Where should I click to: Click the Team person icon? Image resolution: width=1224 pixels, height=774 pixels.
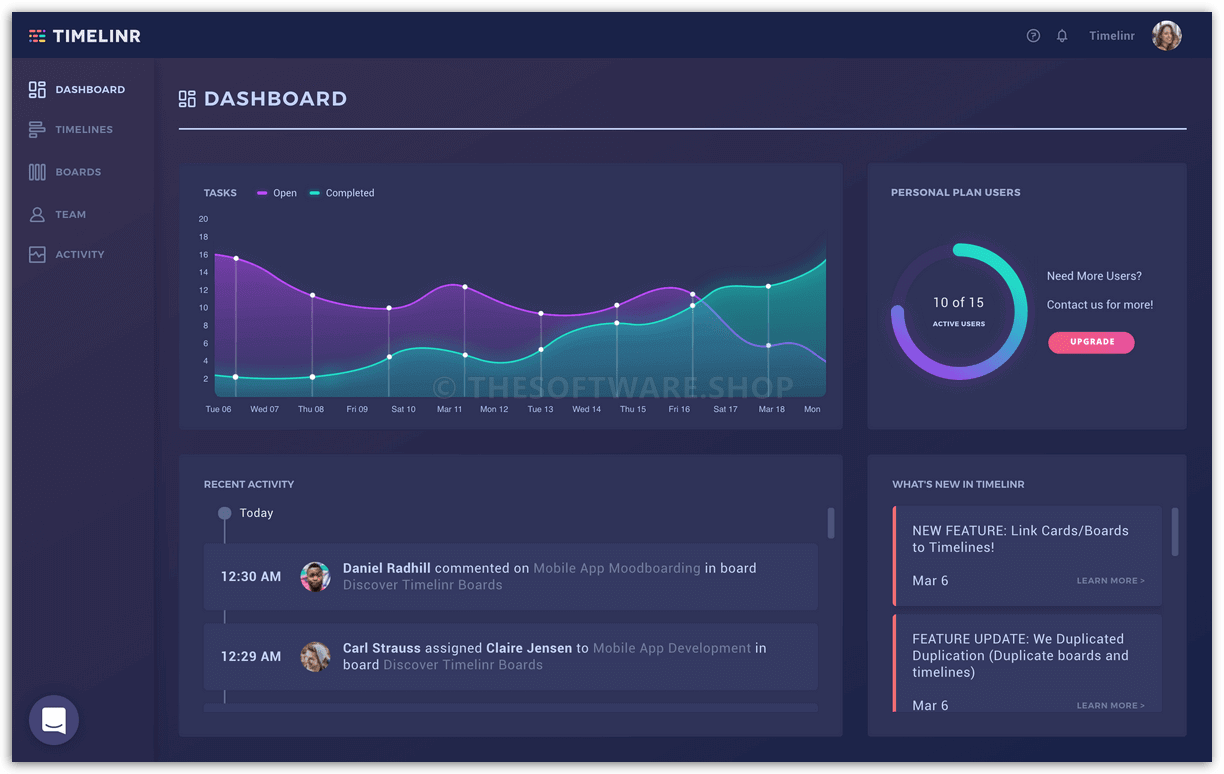click(37, 214)
